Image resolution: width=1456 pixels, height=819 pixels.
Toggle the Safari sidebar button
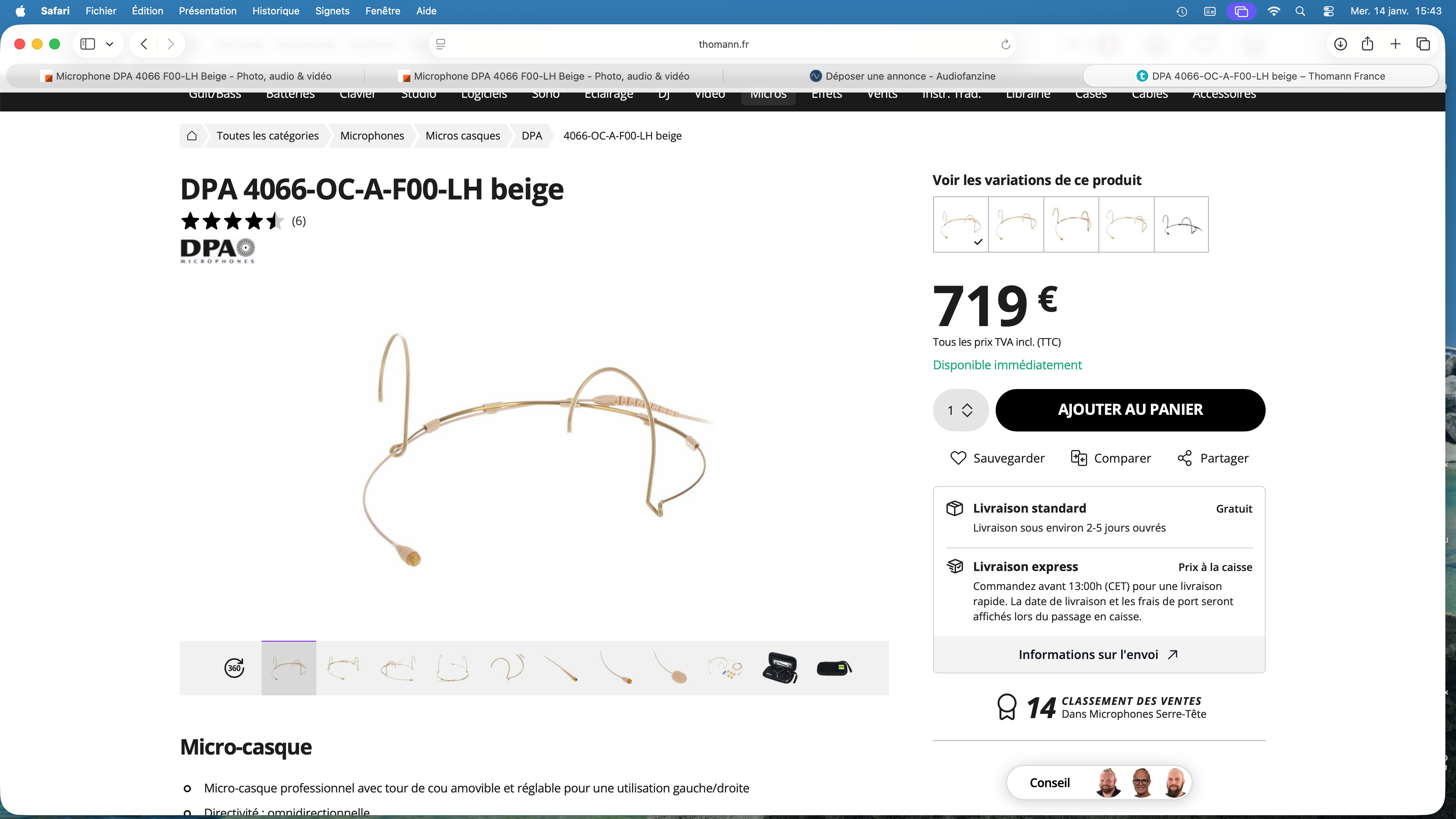tap(88, 44)
